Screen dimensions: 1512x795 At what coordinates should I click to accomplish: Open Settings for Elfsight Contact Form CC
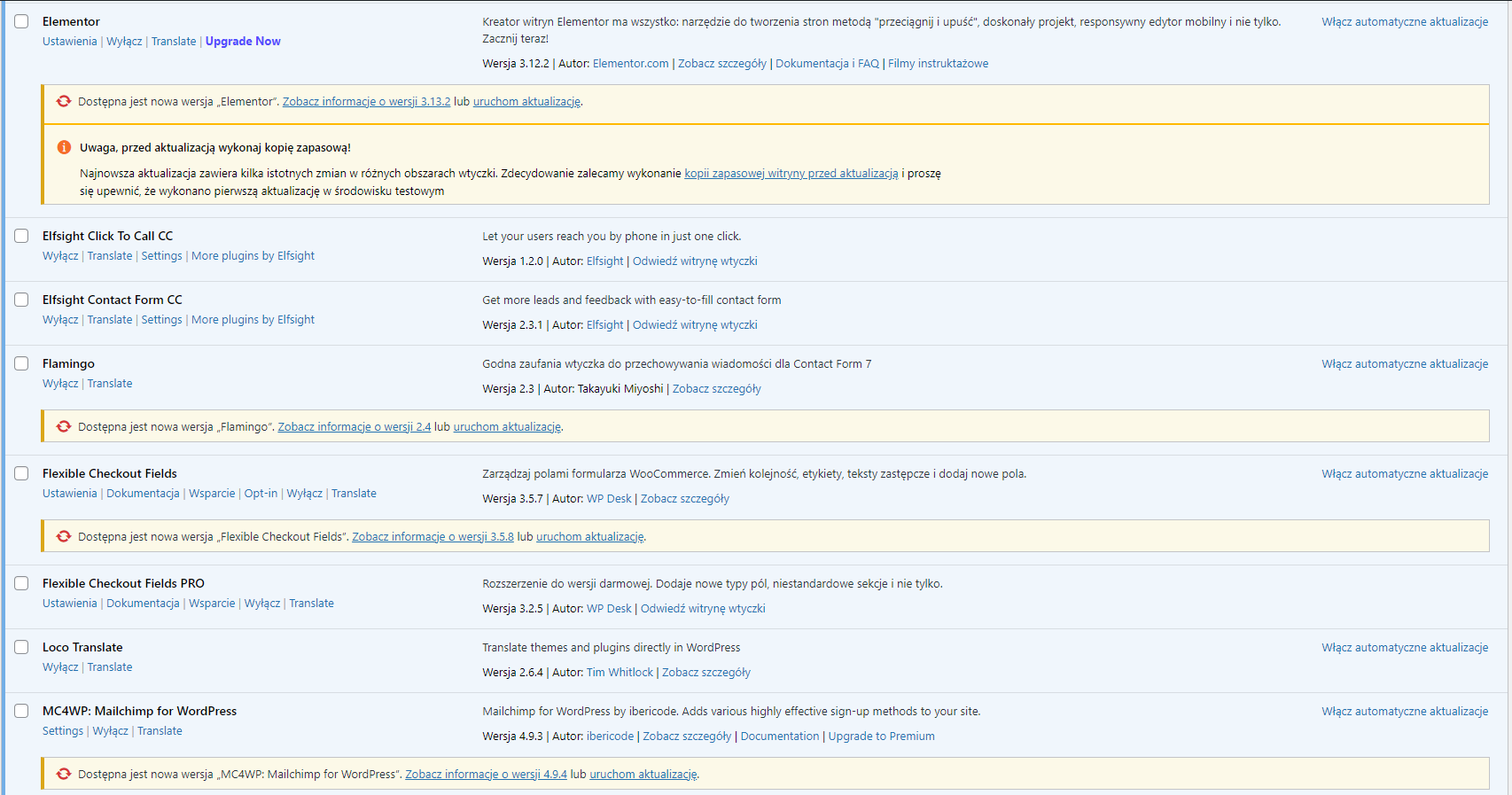(162, 319)
